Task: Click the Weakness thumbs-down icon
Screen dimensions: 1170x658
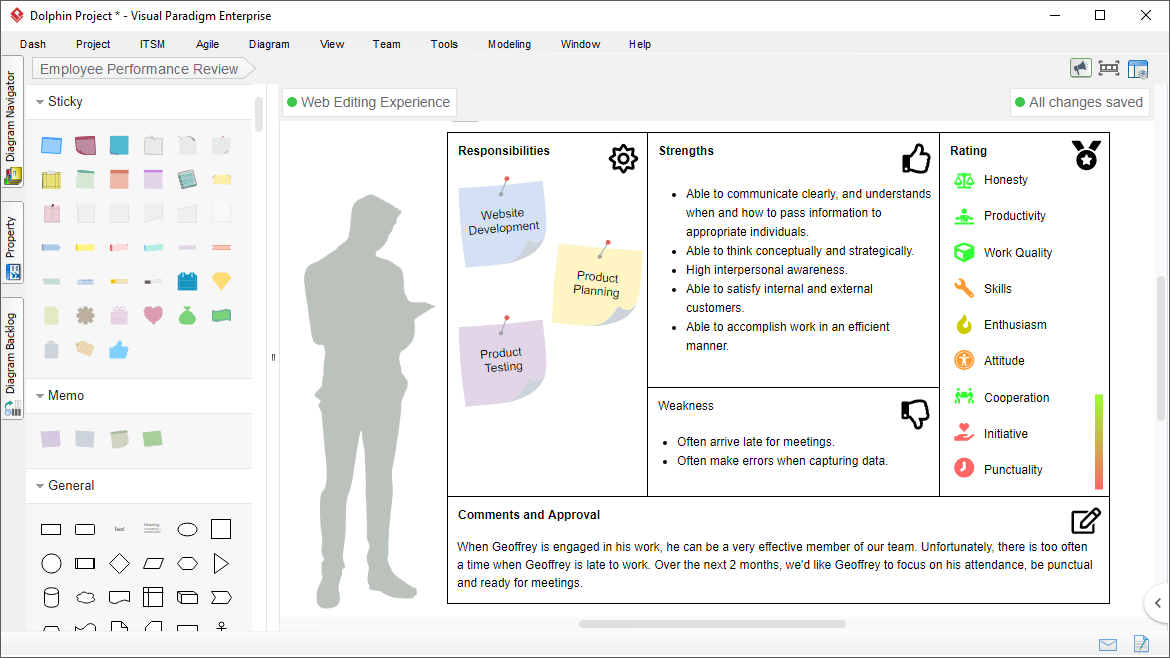Action: (915, 413)
